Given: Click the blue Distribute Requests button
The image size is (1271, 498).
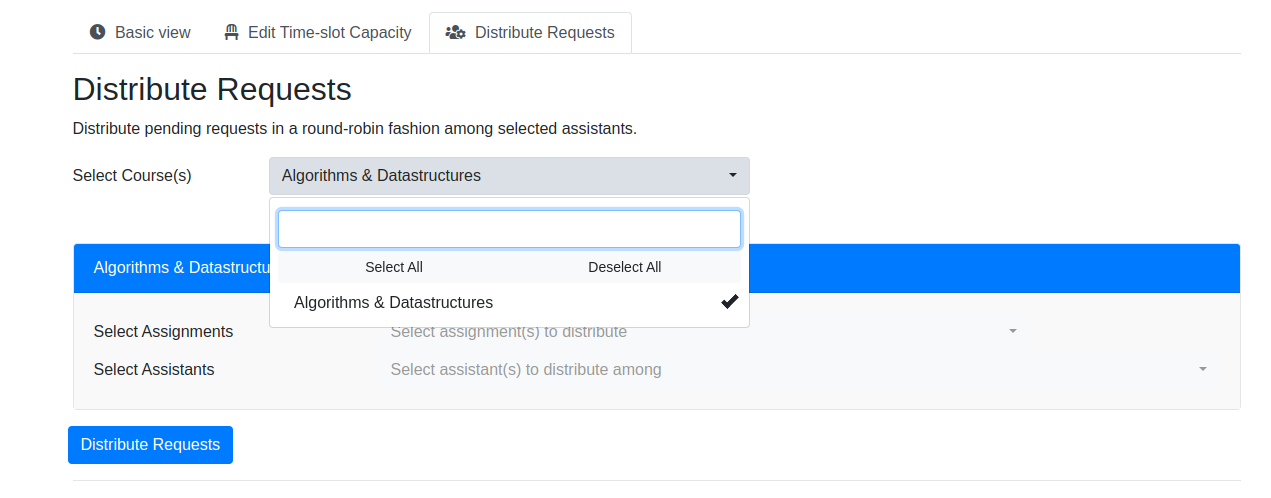Looking at the screenshot, I should click(150, 445).
